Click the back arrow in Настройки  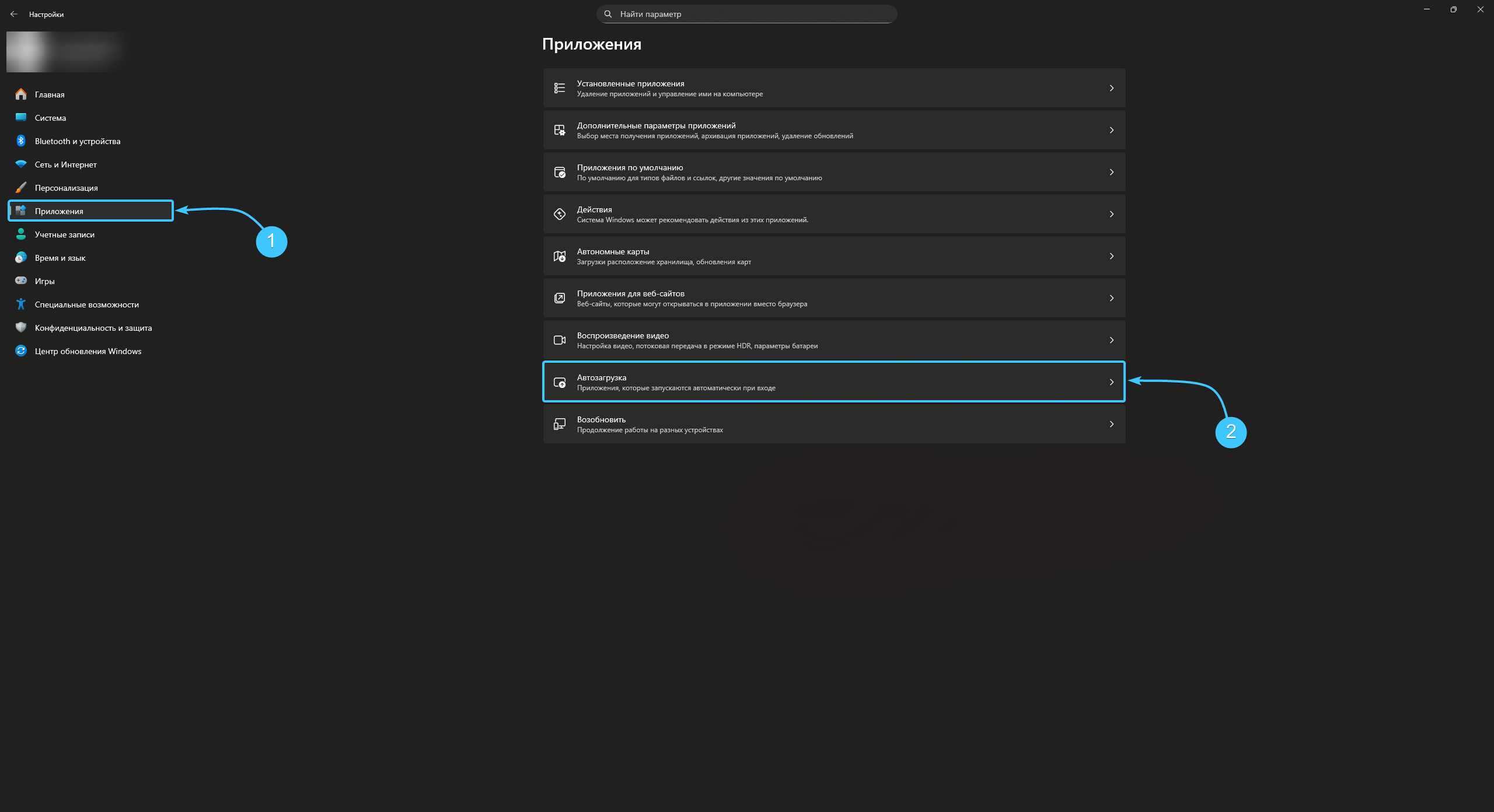(x=13, y=14)
